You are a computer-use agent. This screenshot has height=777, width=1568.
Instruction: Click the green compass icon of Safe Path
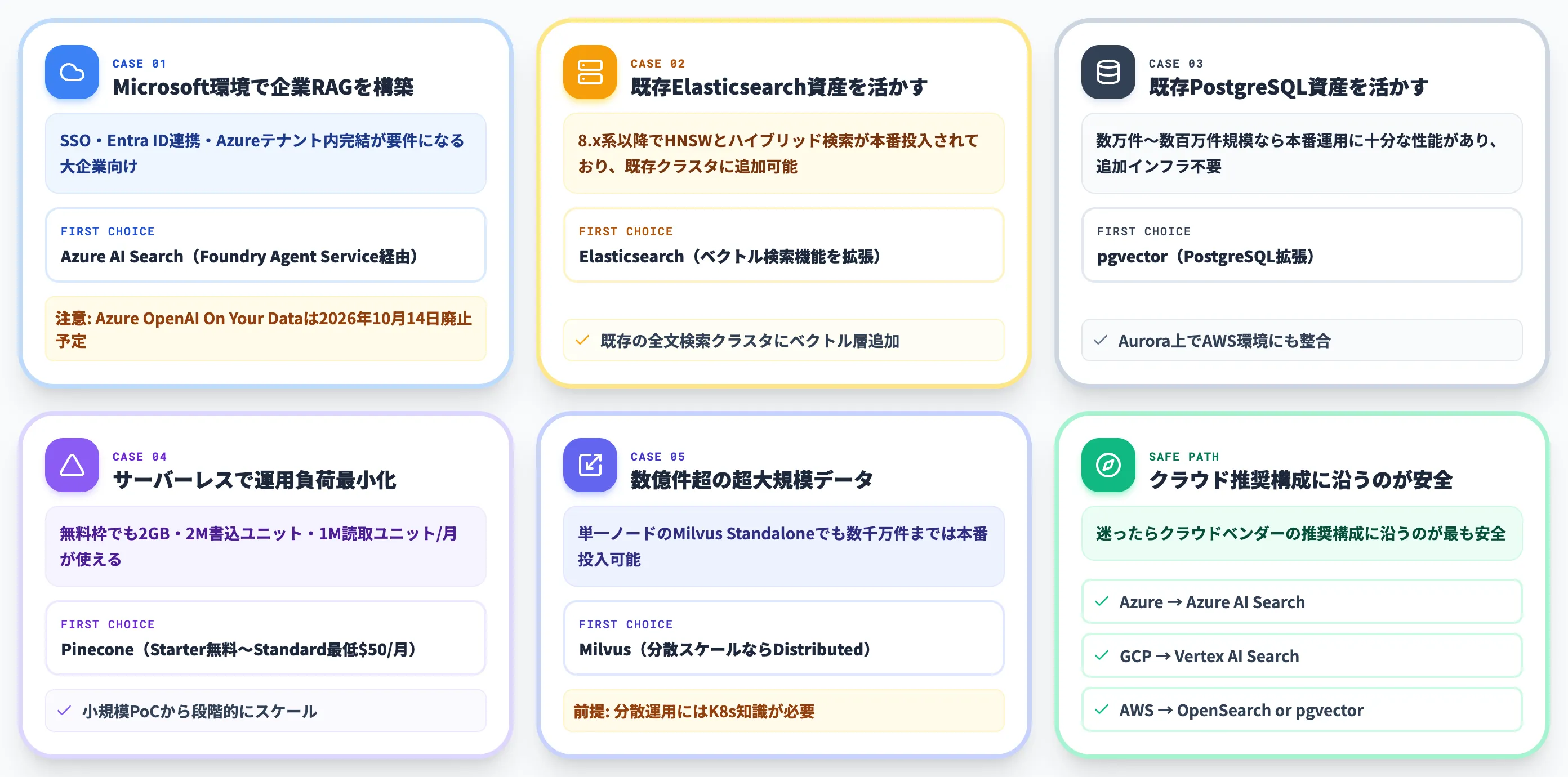click(x=1108, y=465)
